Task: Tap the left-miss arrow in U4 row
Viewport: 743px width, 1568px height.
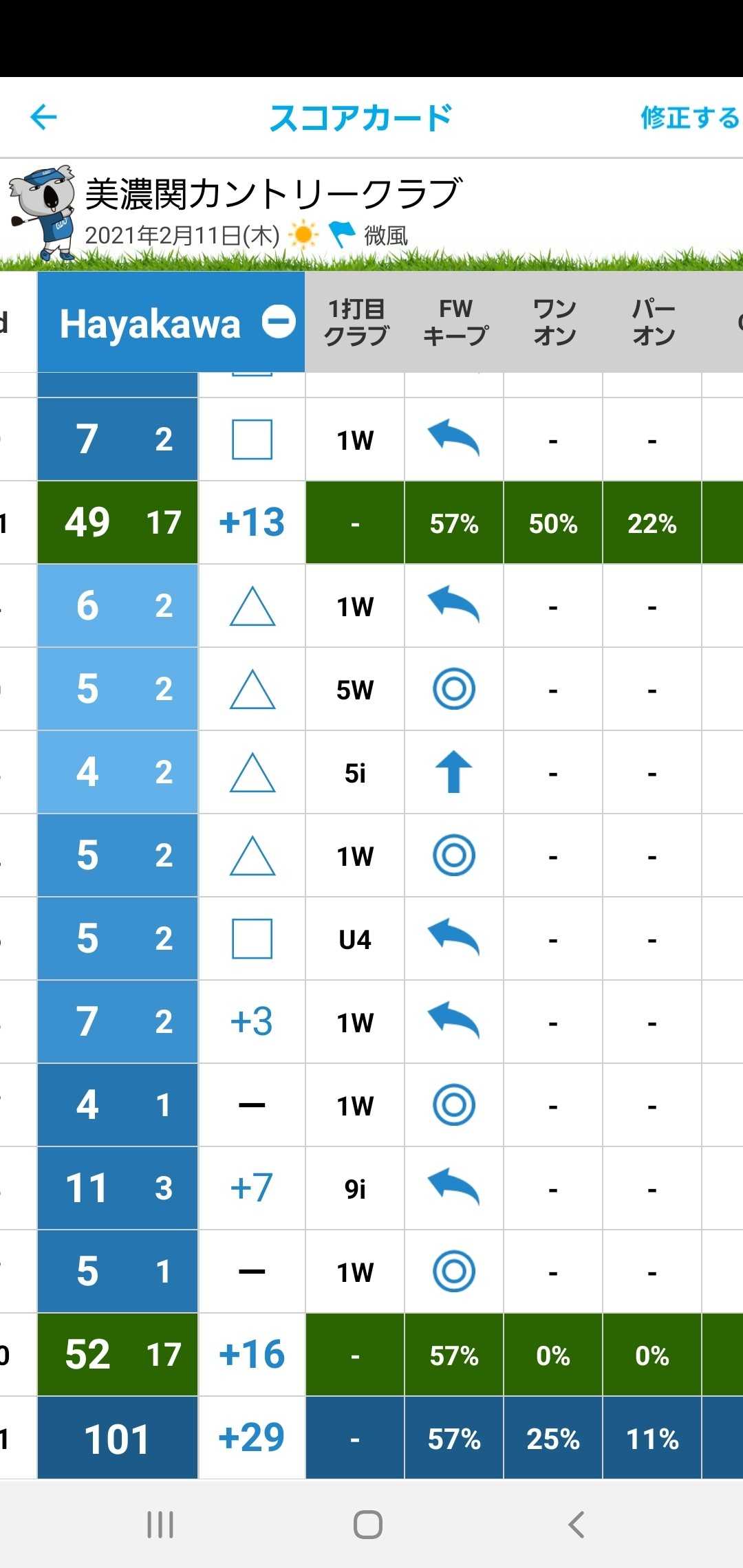Action: 454,938
